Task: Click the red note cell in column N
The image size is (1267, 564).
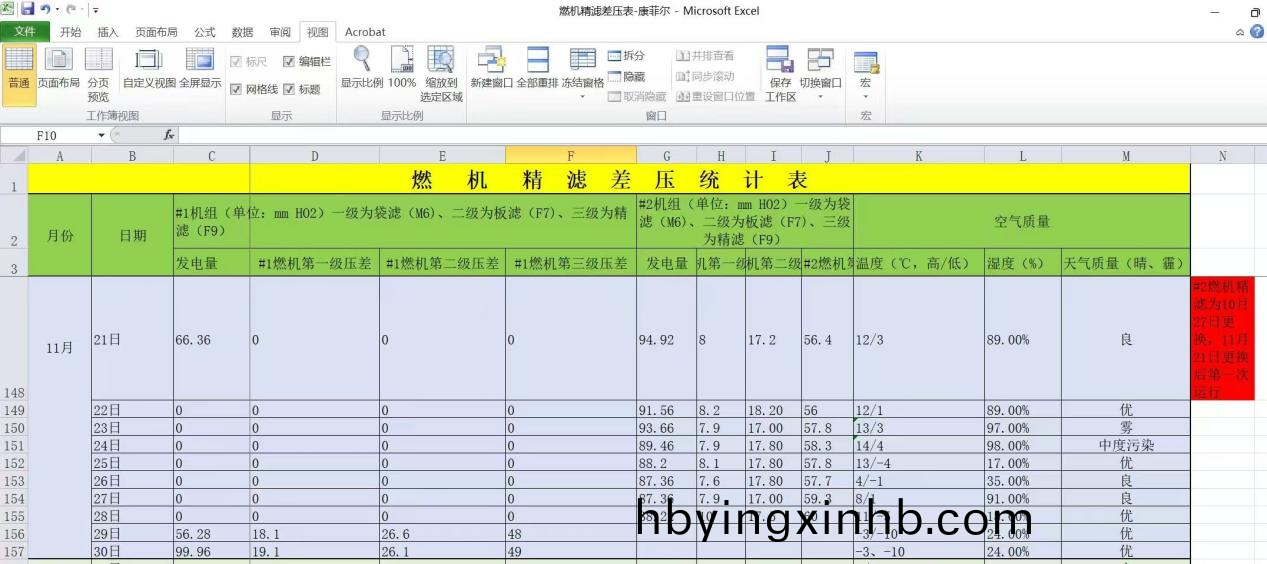Action: click(1222, 339)
